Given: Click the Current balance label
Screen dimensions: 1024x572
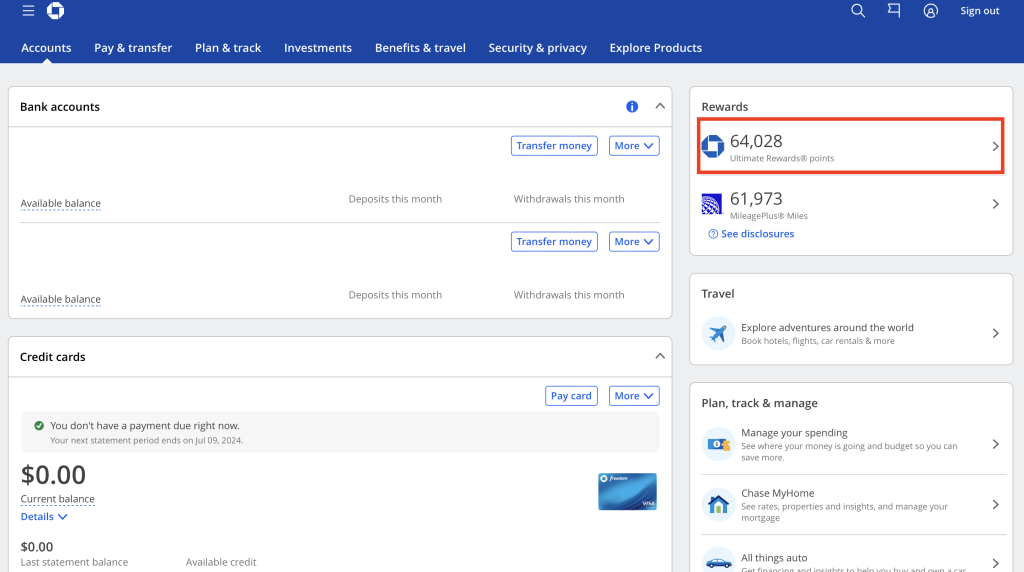Looking at the screenshot, I should tap(57, 499).
